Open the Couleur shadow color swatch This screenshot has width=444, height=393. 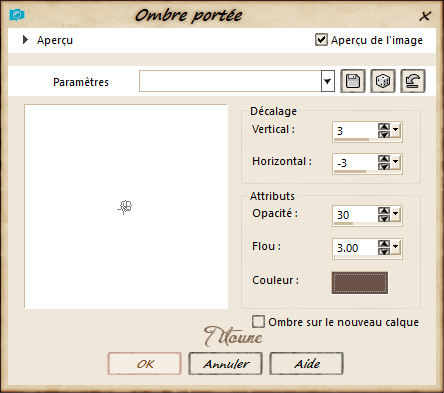click(x=360, y=283)
